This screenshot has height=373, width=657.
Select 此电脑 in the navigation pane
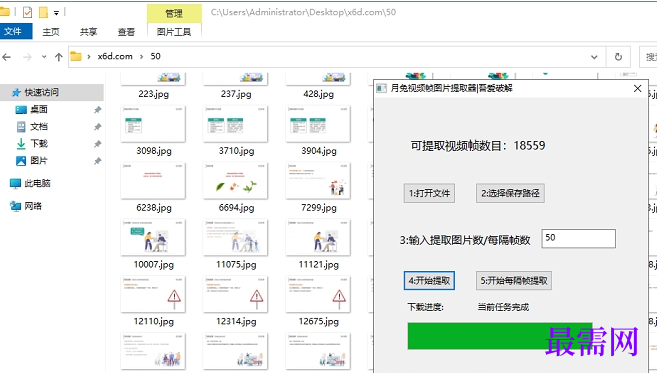[x=37, y=183]
